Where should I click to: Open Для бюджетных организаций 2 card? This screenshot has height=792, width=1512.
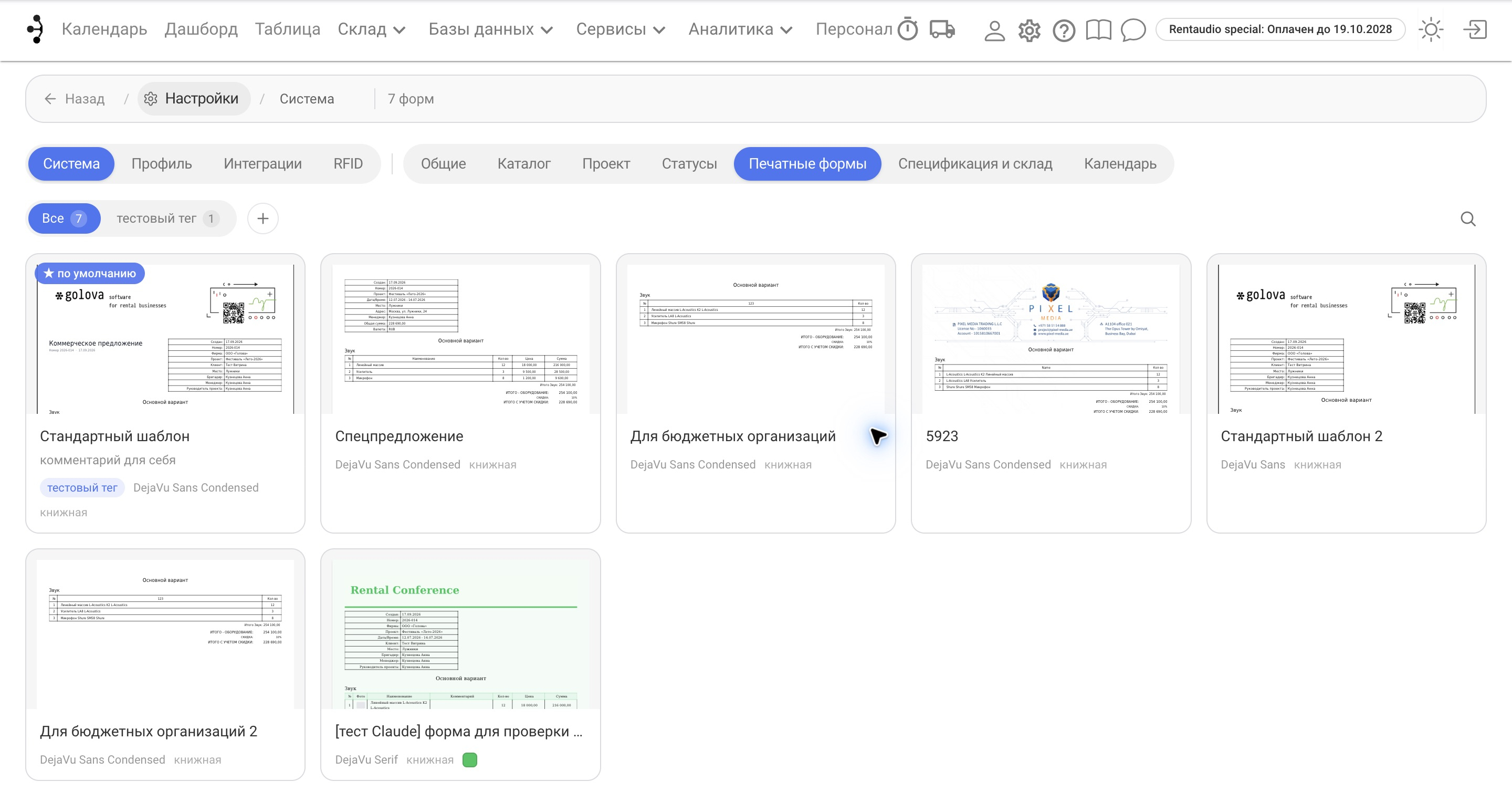tap(165, 664)
